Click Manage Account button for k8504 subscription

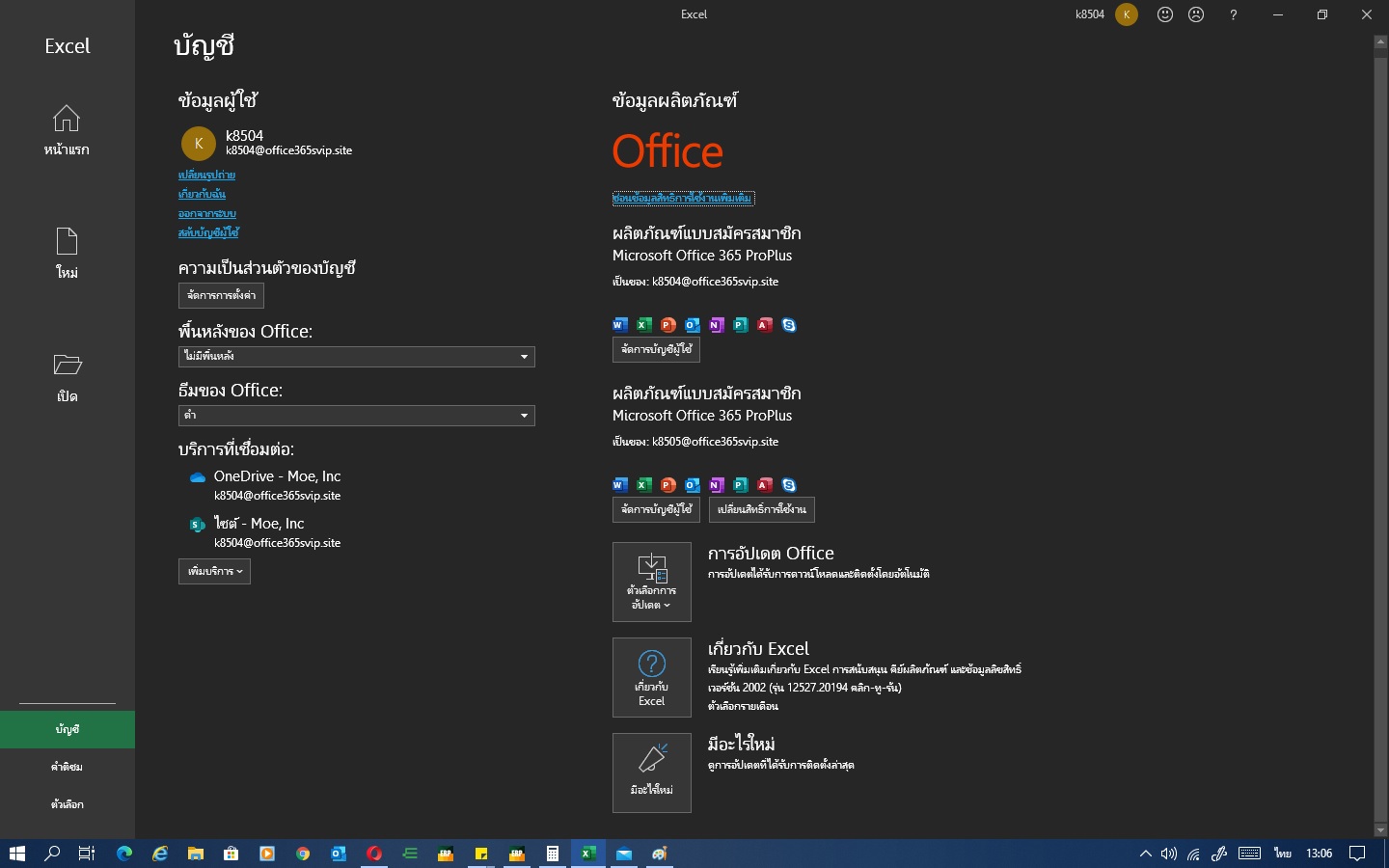(656, 349)
